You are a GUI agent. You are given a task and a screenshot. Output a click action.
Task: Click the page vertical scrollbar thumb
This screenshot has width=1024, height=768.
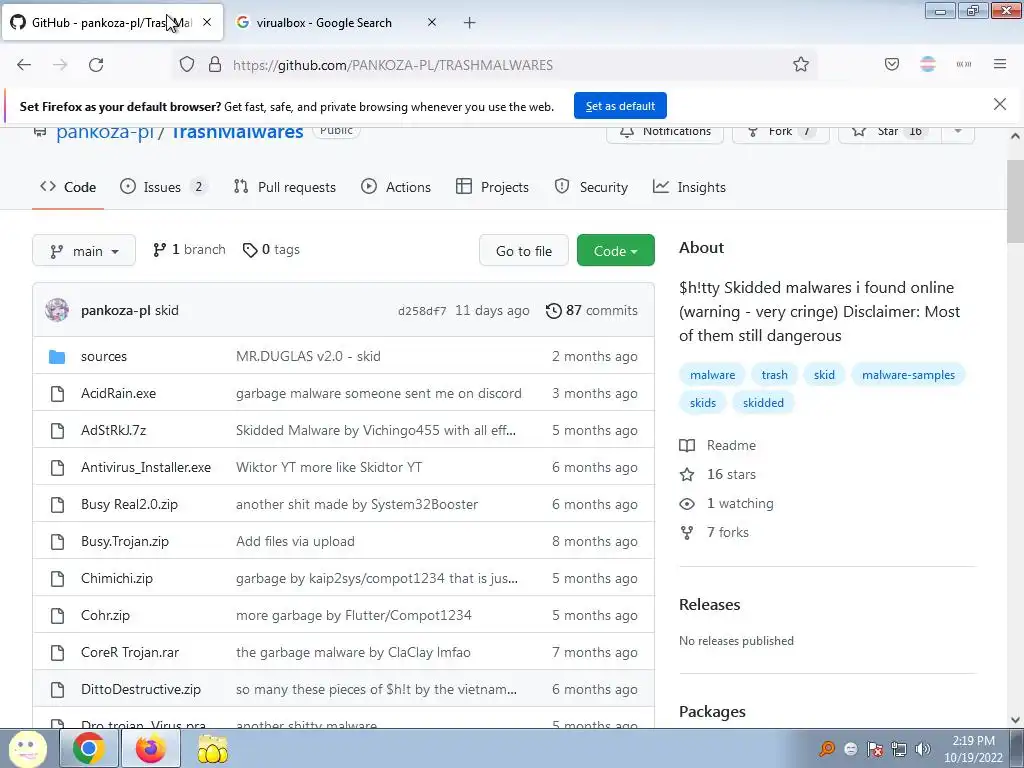point(1015,200)
